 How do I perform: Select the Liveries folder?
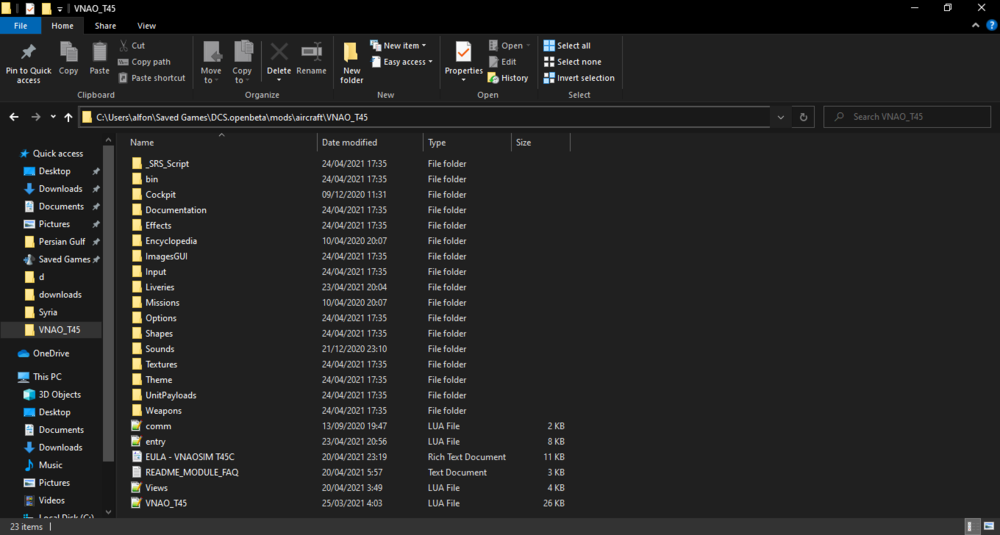pyautogui.click(x=159, y=287)
